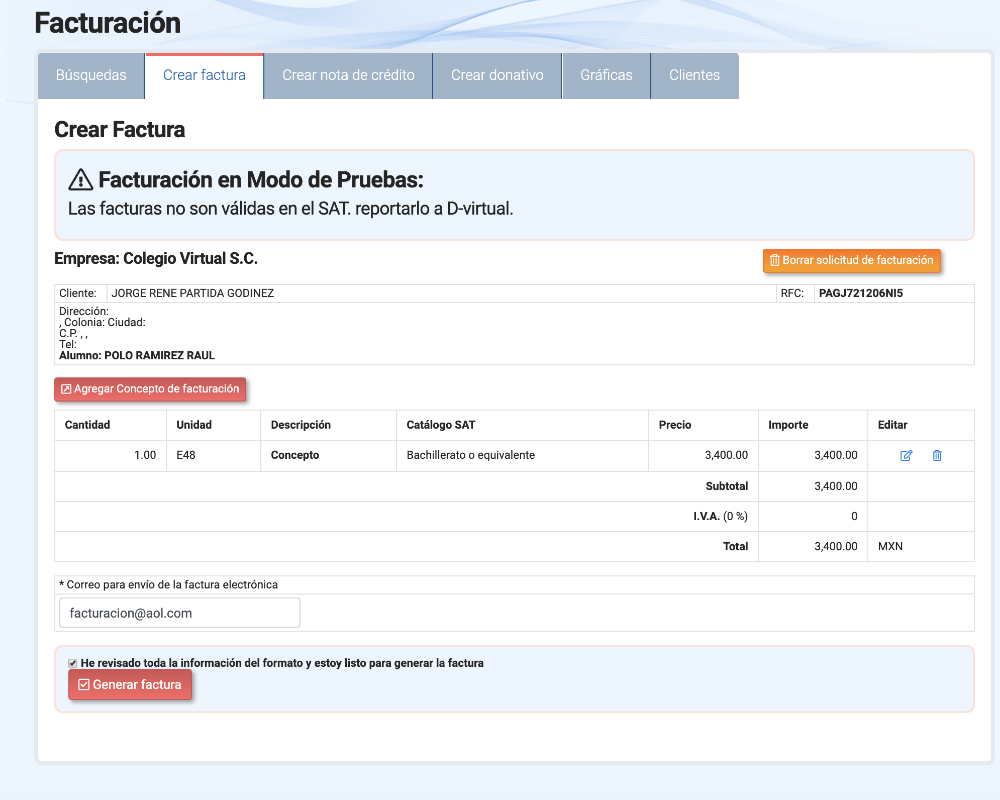Click the Alumno: POLO RAMIREZ RAUL text
The width and height of the screenshot is (1000, 800).
tap(137, 355)
